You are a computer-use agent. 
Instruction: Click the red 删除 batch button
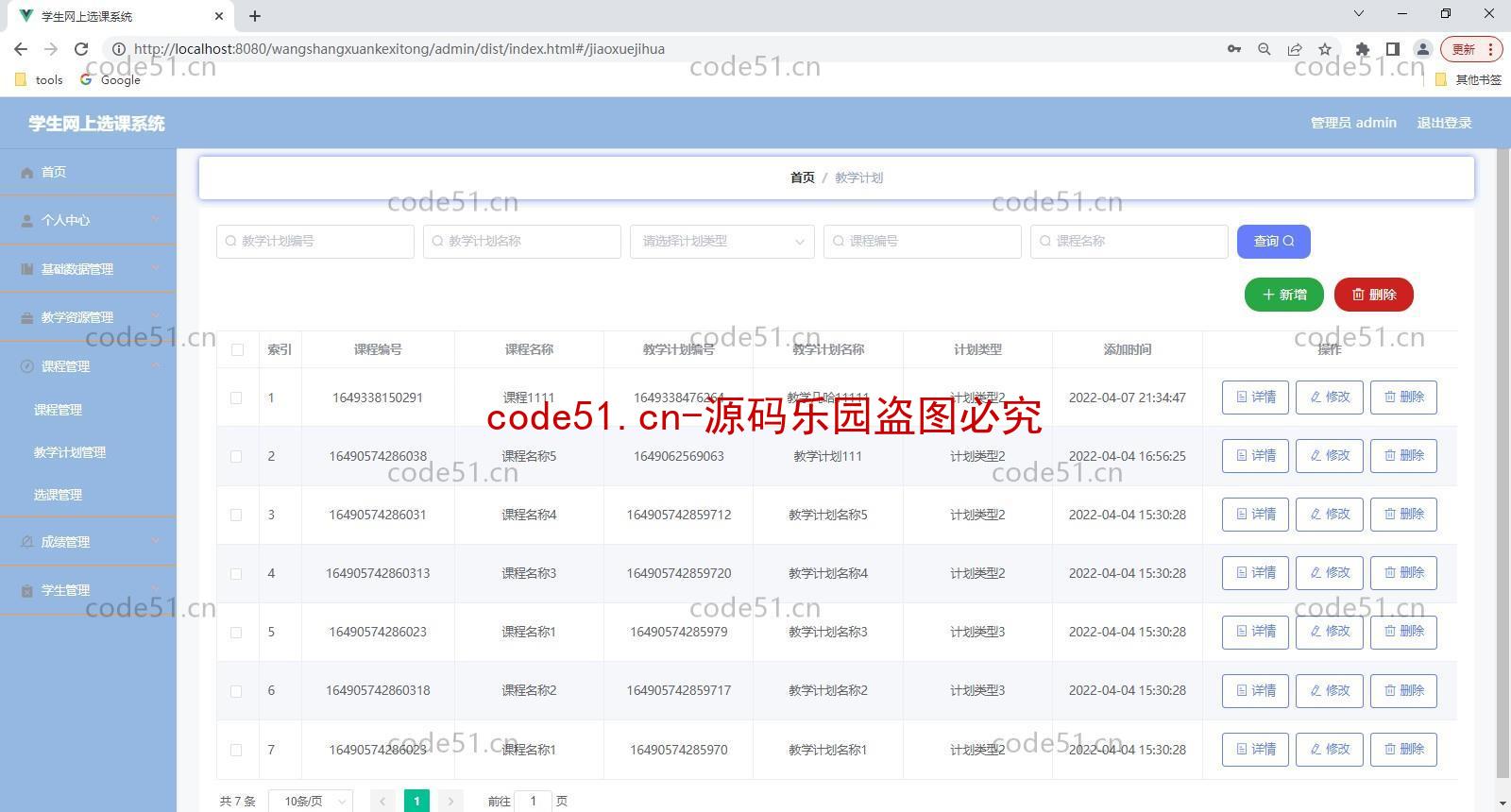tap(1374, 295)
